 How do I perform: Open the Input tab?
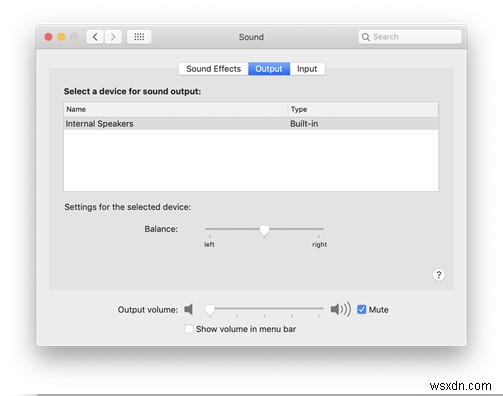[x=307, y=69]
